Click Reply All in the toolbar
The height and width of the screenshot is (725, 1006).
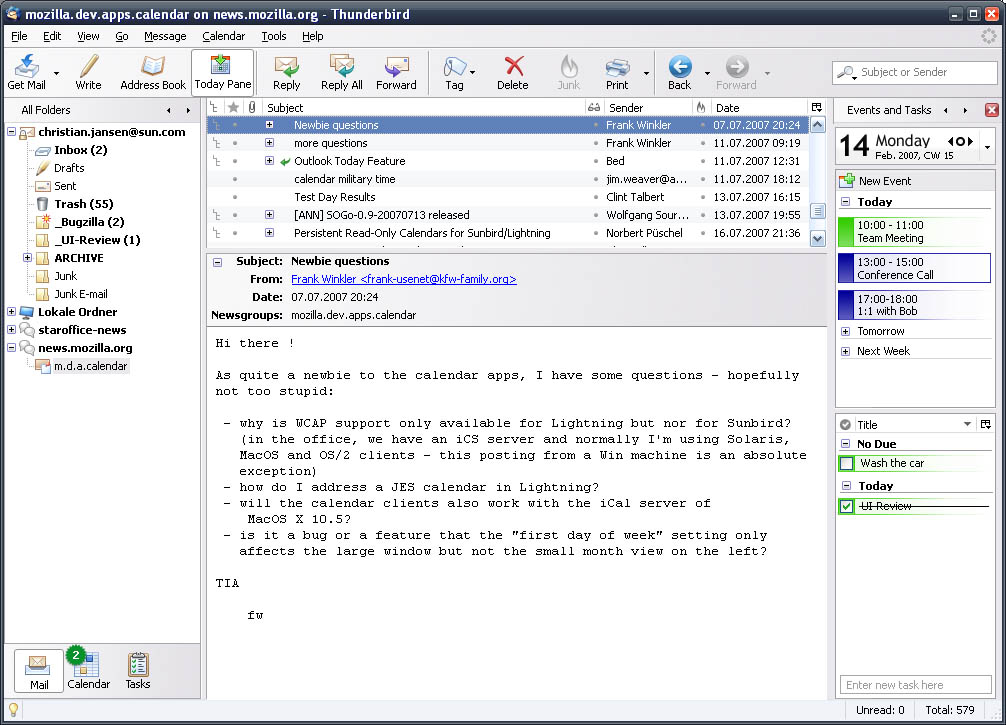341,71
